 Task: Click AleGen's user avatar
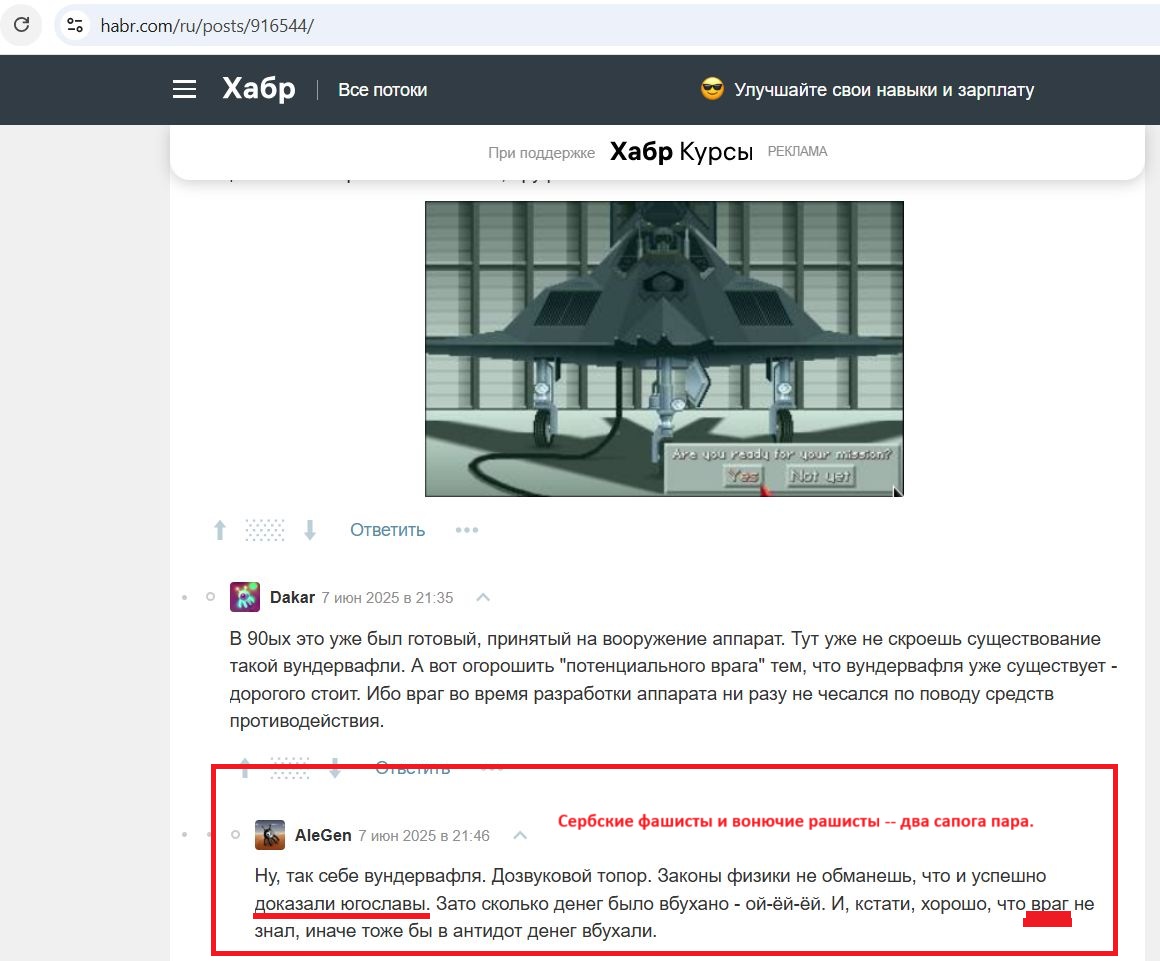click(270, 835)
